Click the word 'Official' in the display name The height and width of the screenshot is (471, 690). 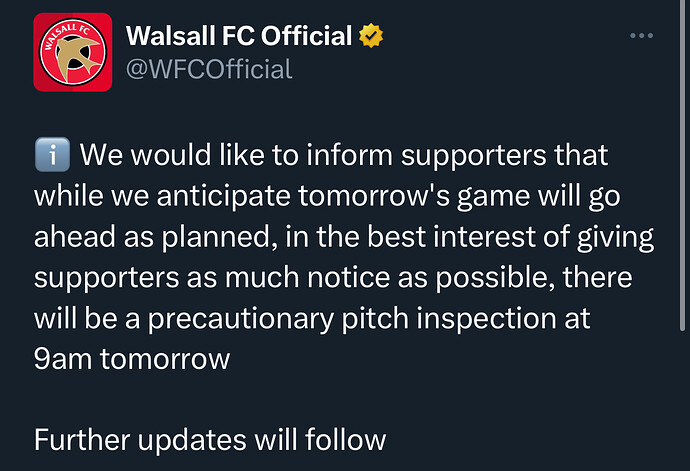(x=306, y=36)
